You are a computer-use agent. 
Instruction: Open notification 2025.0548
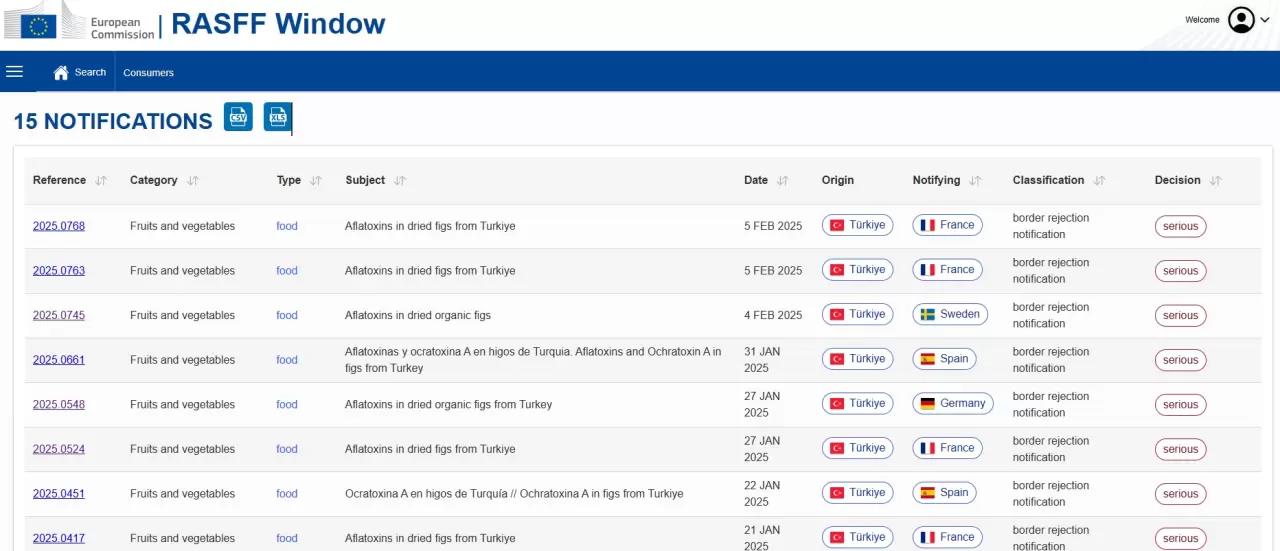59,404
